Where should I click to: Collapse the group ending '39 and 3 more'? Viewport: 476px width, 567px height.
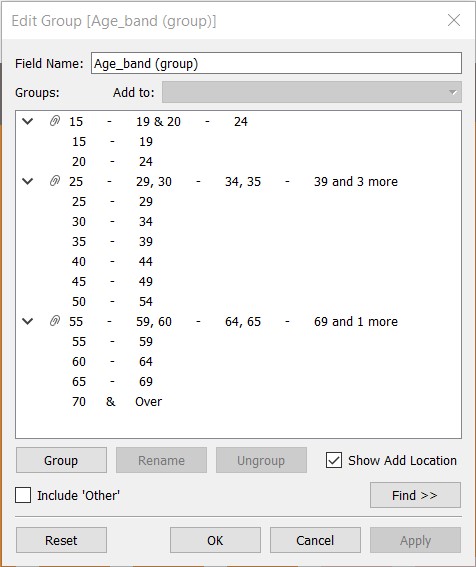point(27,181)
